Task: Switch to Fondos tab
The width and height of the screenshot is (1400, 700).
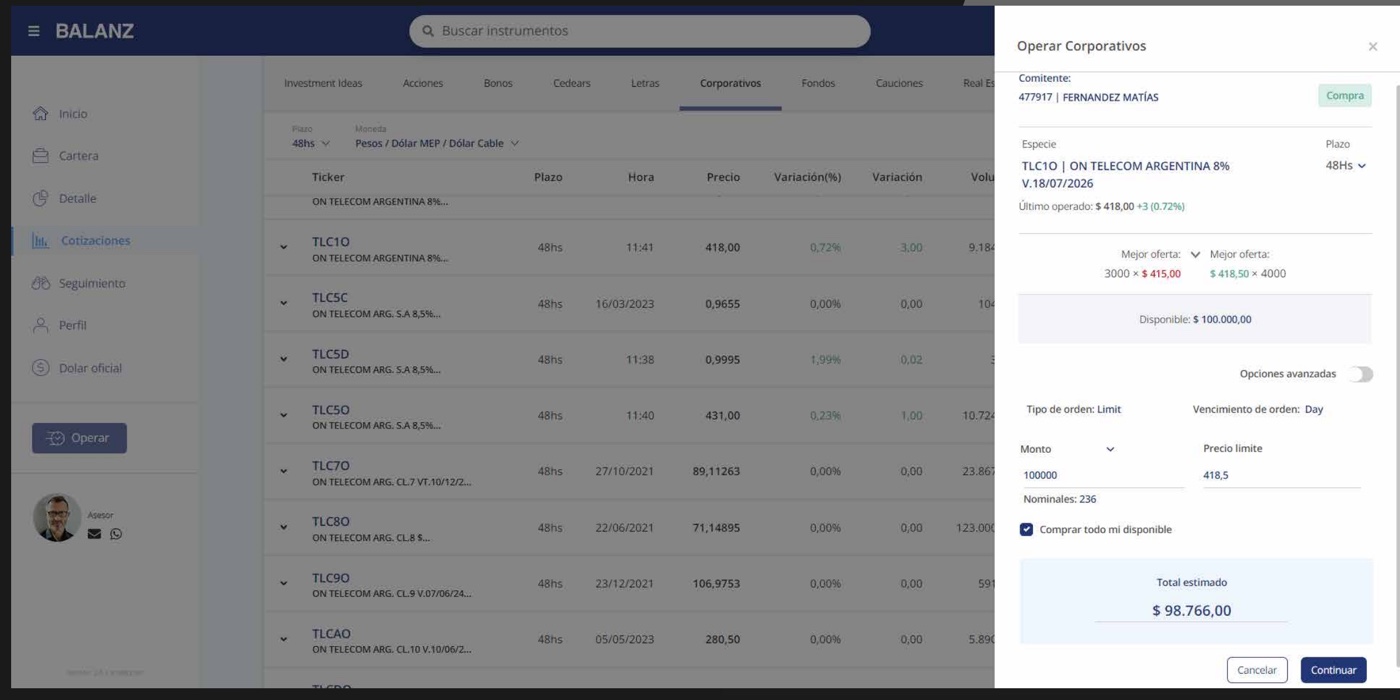Action: coord(818,83)
